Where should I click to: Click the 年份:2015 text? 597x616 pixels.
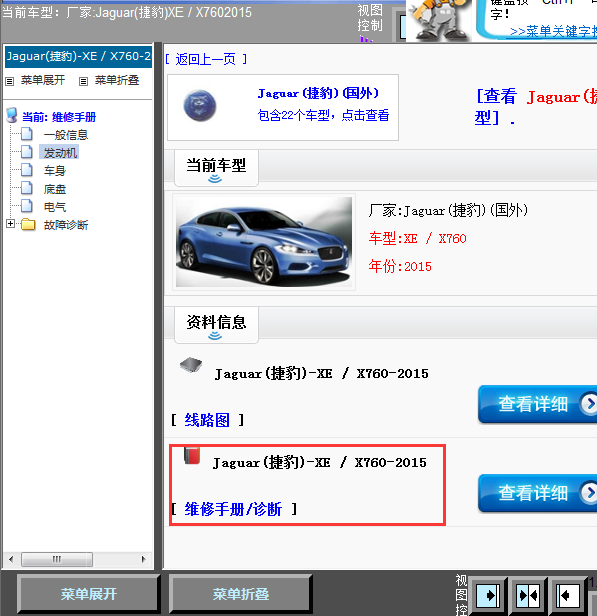pyautogui.click(x=400, y=266)
